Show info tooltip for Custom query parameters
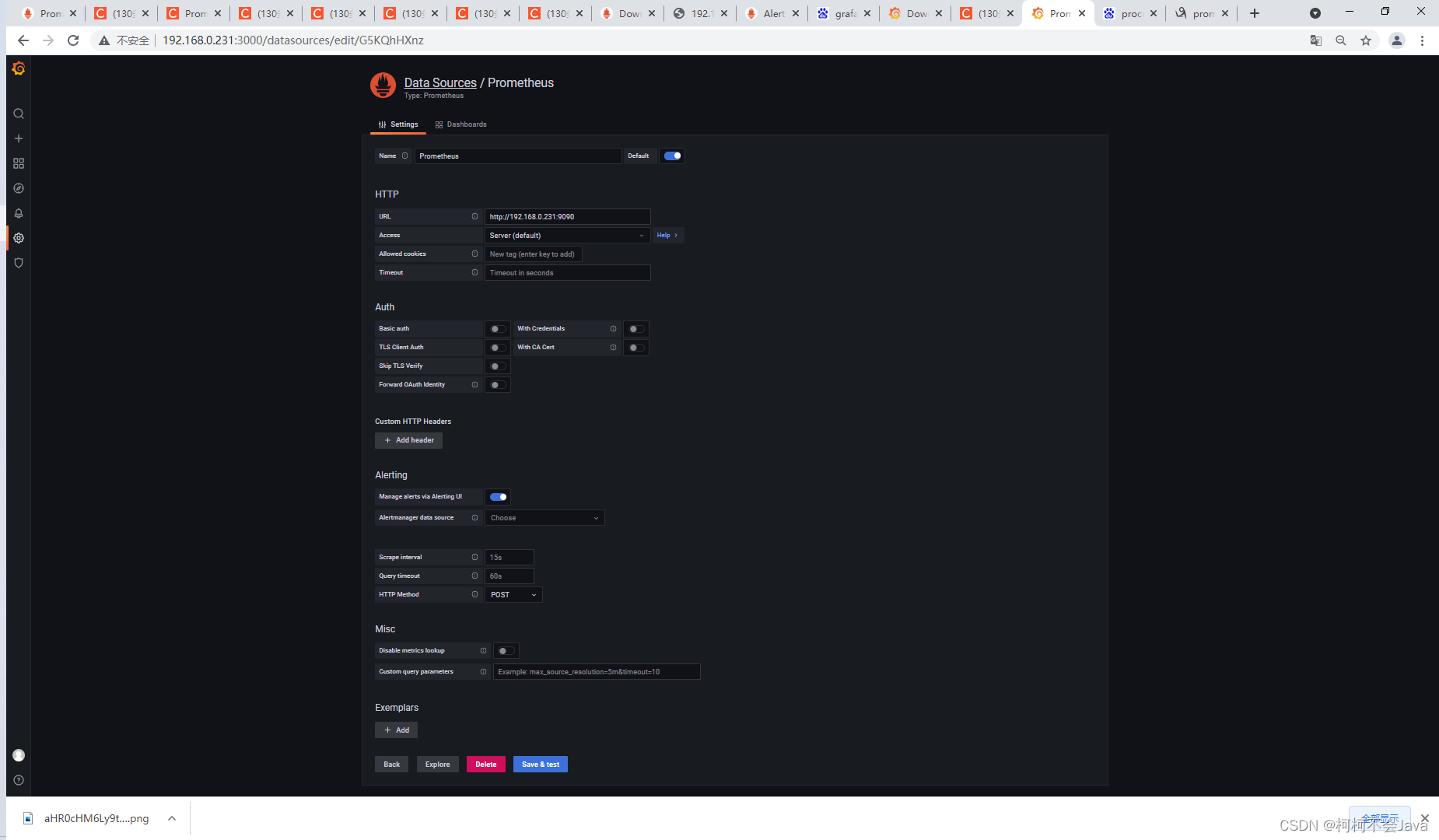The height and width of the screenshot is (840, 1439). [x=483, y=671]
